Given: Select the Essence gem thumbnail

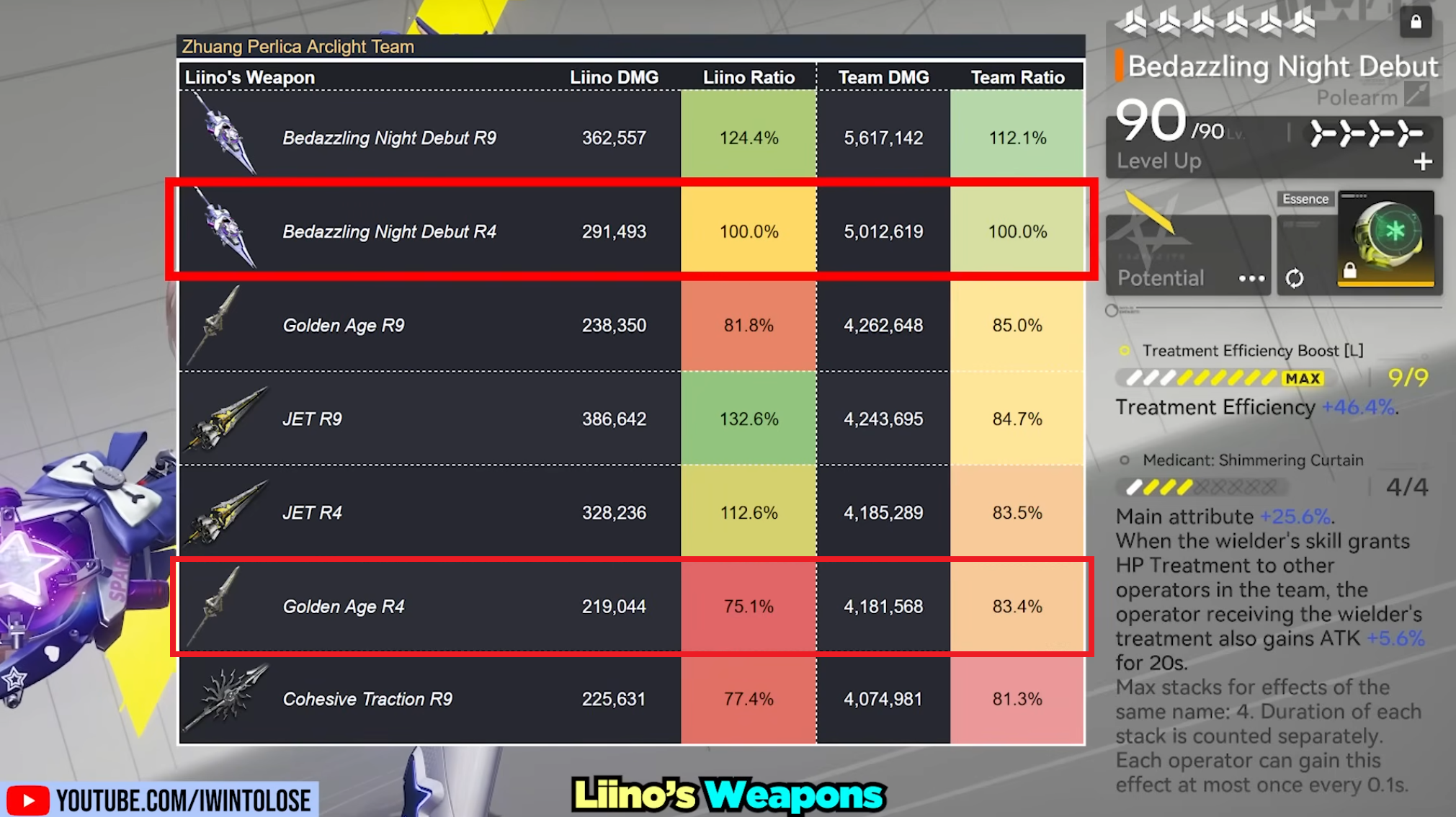Looking at the screenshot, I should (1385, 239).
